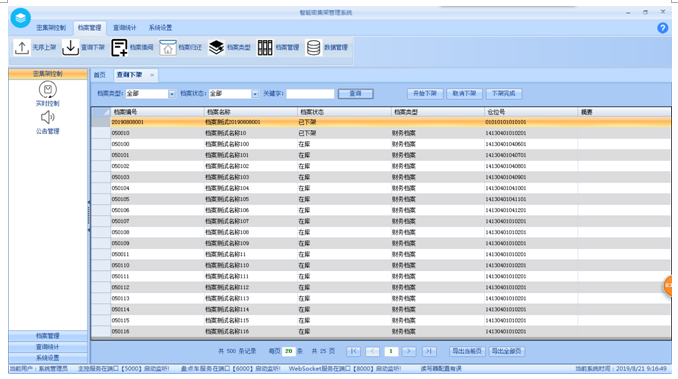
Task: Click the table select-all corner cell
Action: tap(100, 112)
